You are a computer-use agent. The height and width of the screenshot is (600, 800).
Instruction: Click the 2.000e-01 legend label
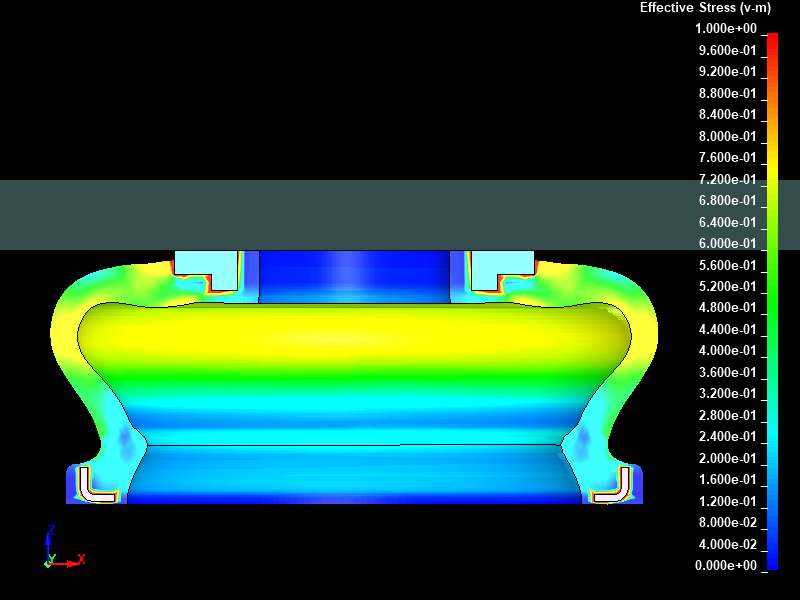[x=727, y=459]
